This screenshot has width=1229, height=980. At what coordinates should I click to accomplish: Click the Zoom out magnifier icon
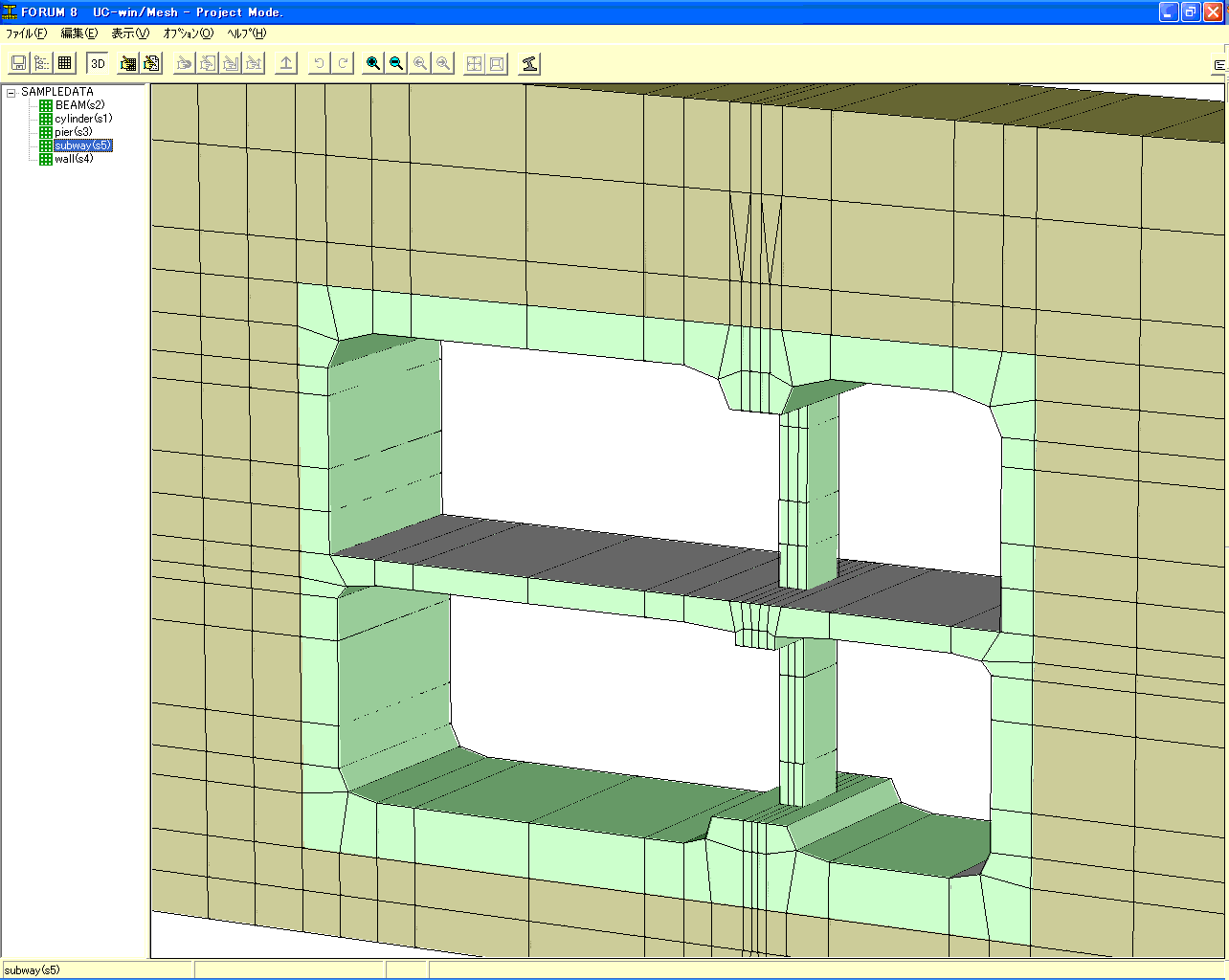[x=396, y=63]
